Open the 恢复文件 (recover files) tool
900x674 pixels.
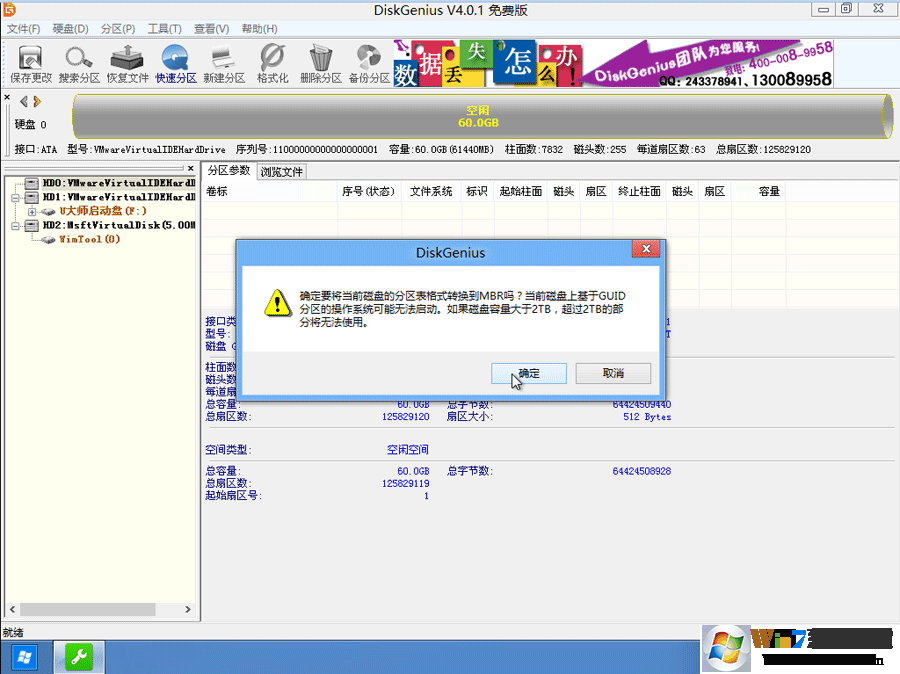click(127, 62)
